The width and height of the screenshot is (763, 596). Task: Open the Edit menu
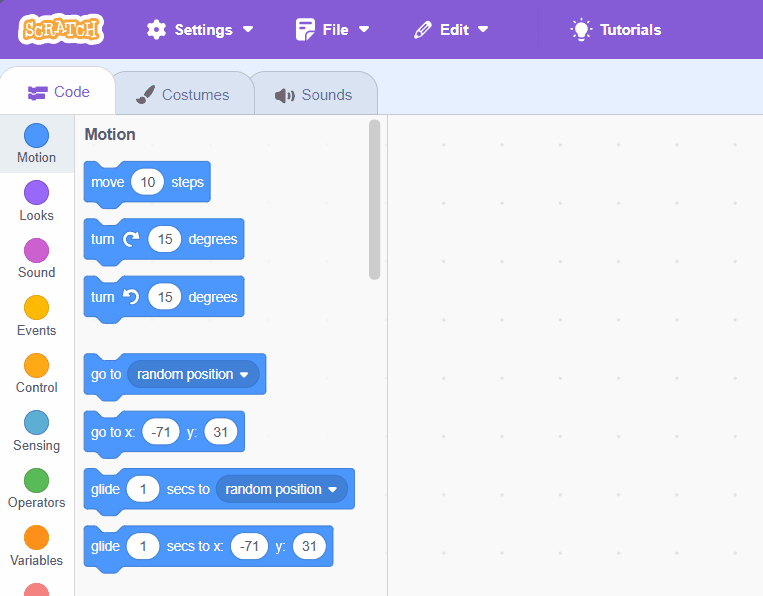[452, 29]
